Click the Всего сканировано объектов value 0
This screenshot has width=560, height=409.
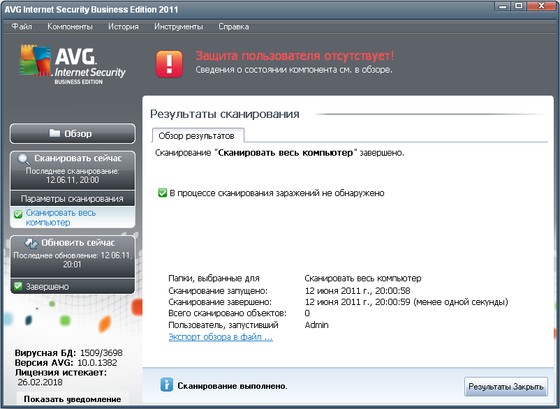pyautogui.click(x=307, y=313)
